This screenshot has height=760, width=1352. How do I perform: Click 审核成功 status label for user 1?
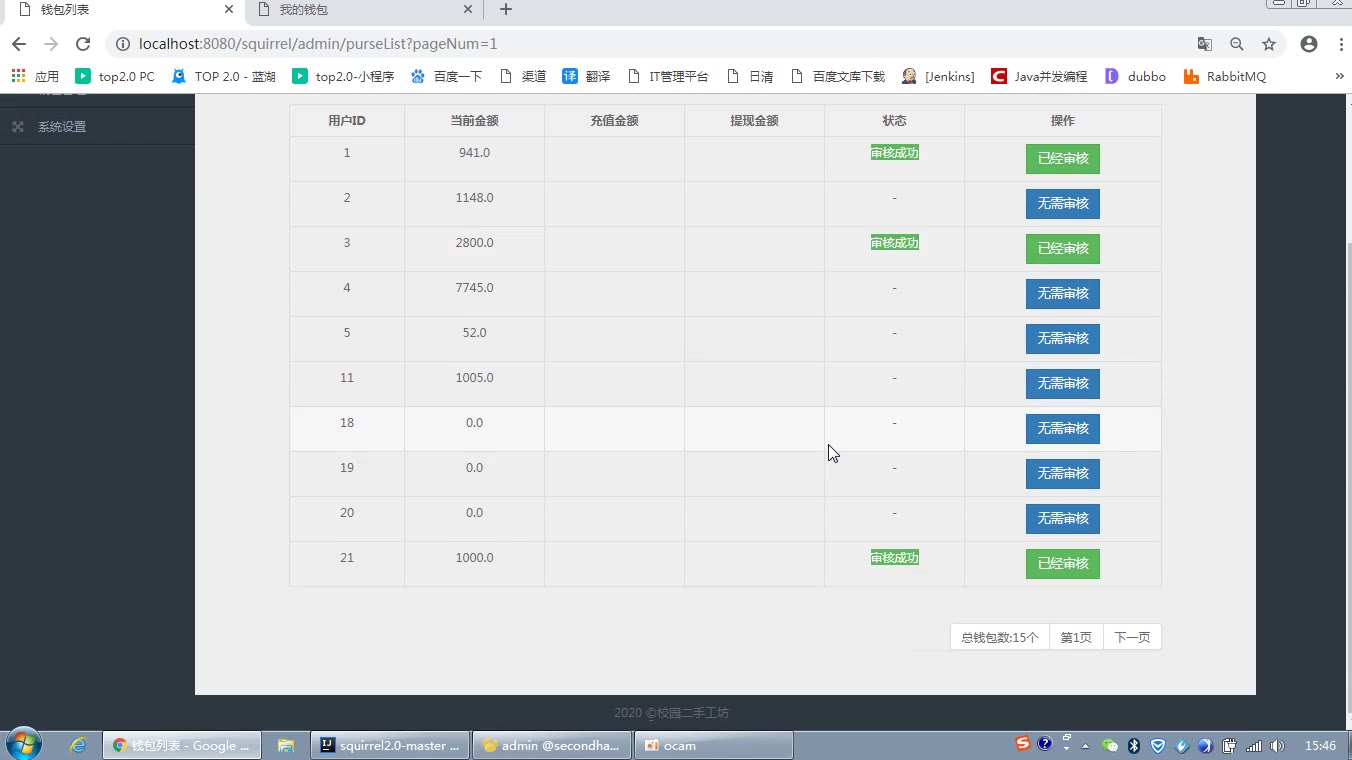894,153
